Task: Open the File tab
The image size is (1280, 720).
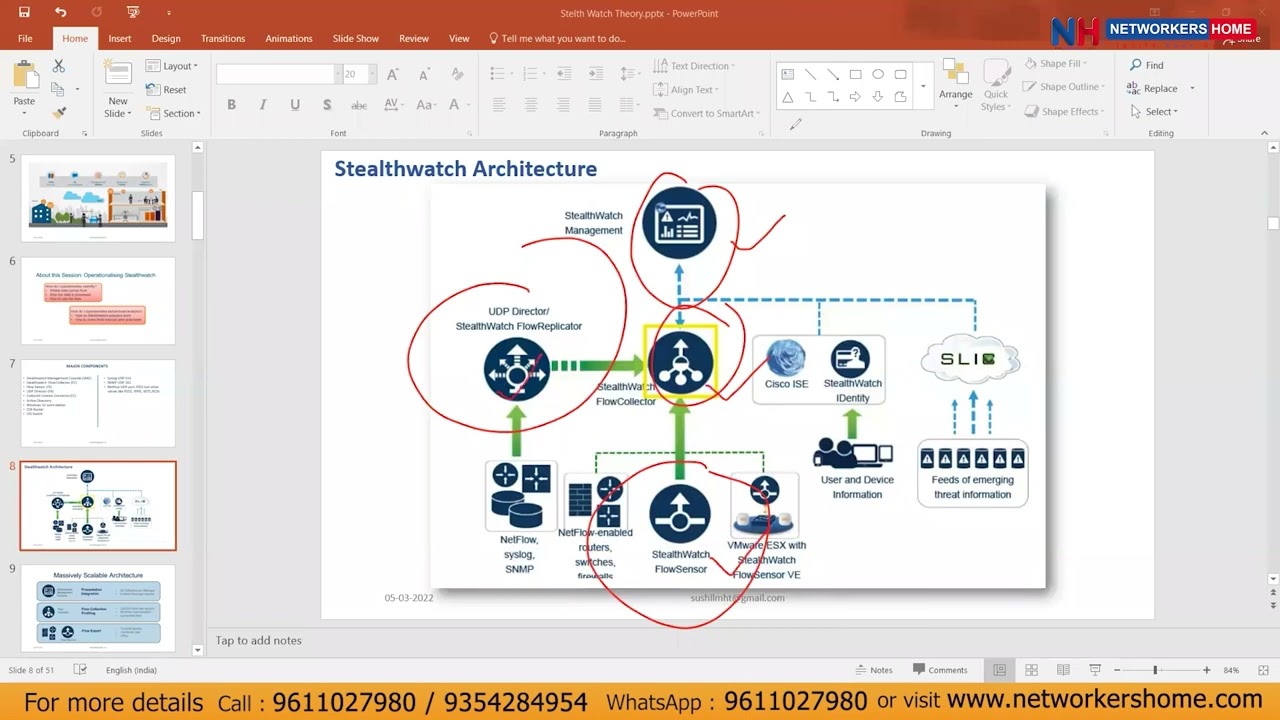Action: click(x=25, y=38)
